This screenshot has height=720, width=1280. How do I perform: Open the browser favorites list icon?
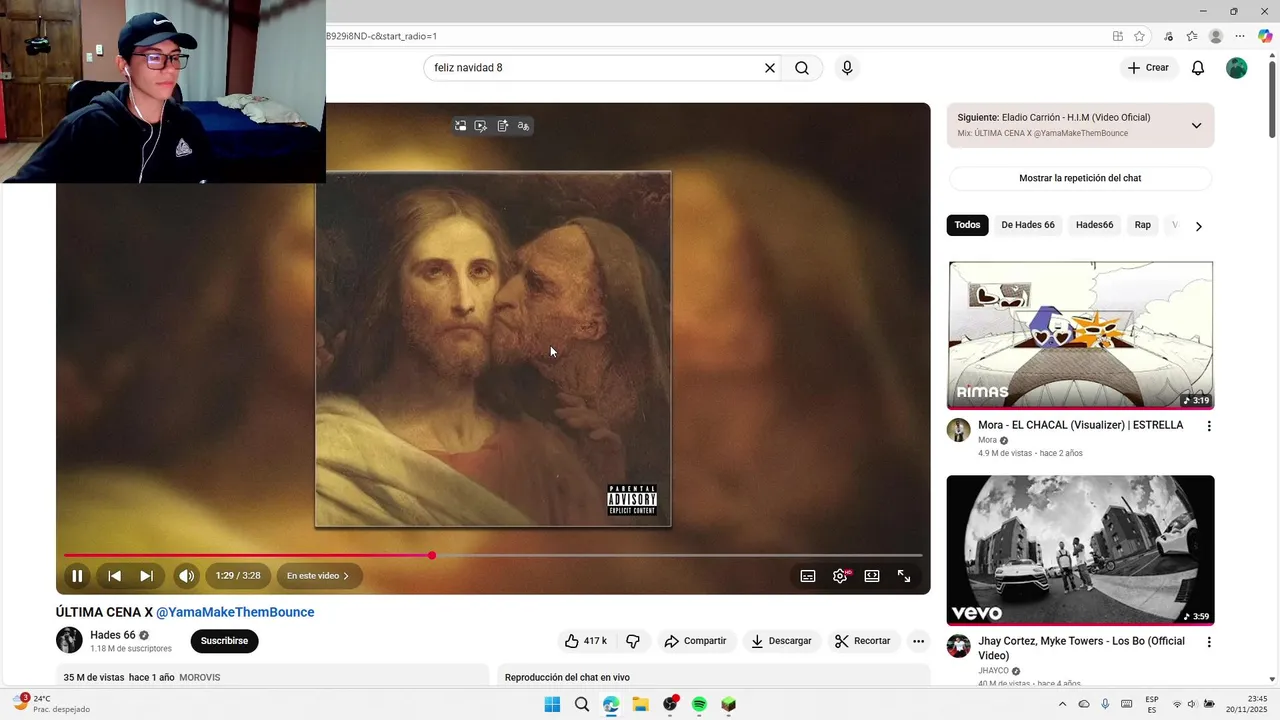(x=1192, y=36)
